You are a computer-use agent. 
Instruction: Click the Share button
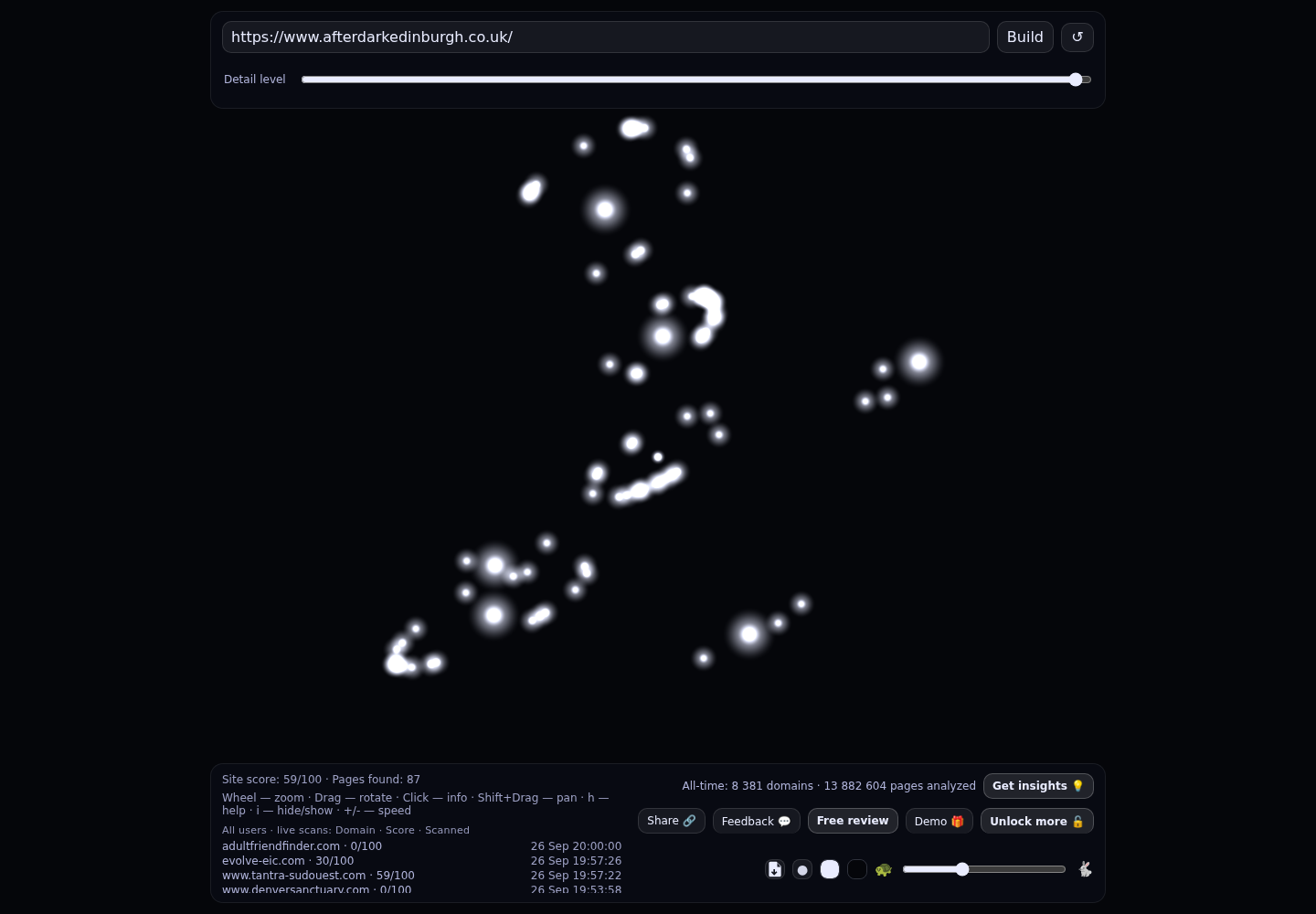672,821
